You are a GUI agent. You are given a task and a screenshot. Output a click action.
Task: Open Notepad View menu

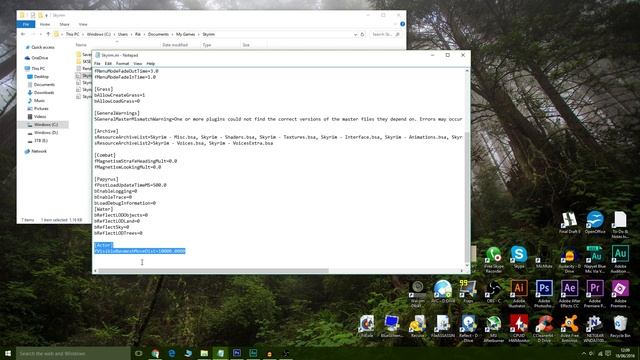click(138, 64)
